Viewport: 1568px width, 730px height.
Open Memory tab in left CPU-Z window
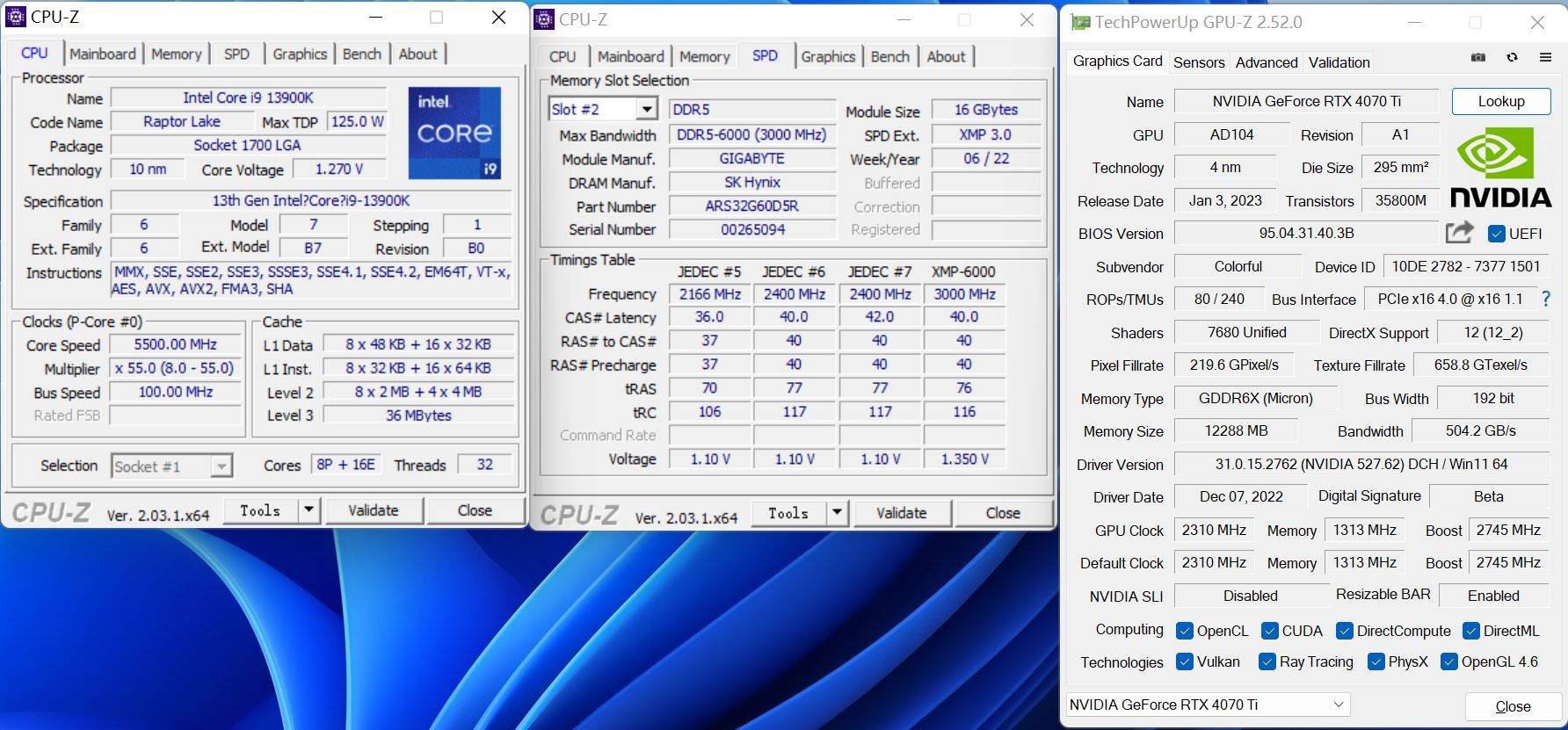point(176,54)
